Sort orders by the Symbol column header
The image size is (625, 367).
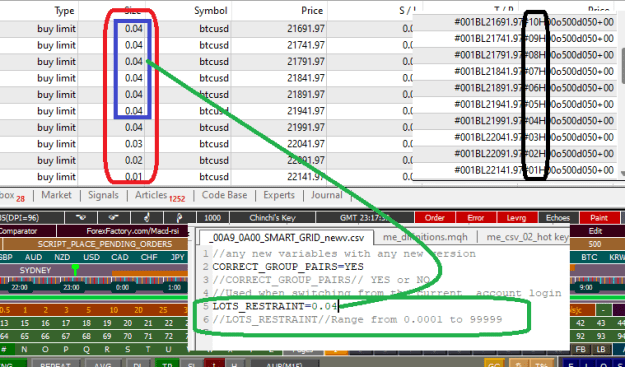(211, 11)
